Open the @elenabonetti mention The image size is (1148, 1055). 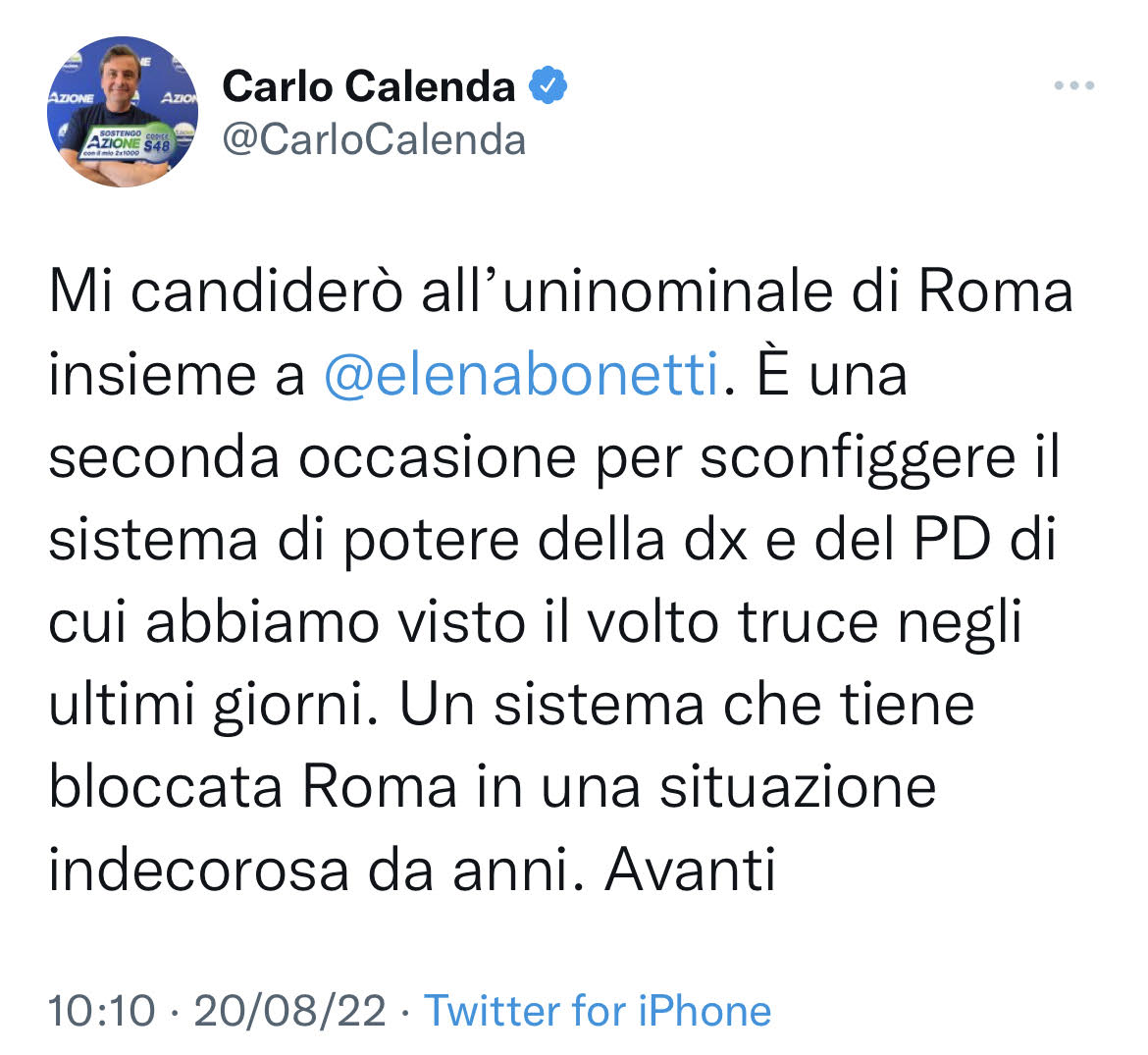pyautogui.click(x=521, y=376)
